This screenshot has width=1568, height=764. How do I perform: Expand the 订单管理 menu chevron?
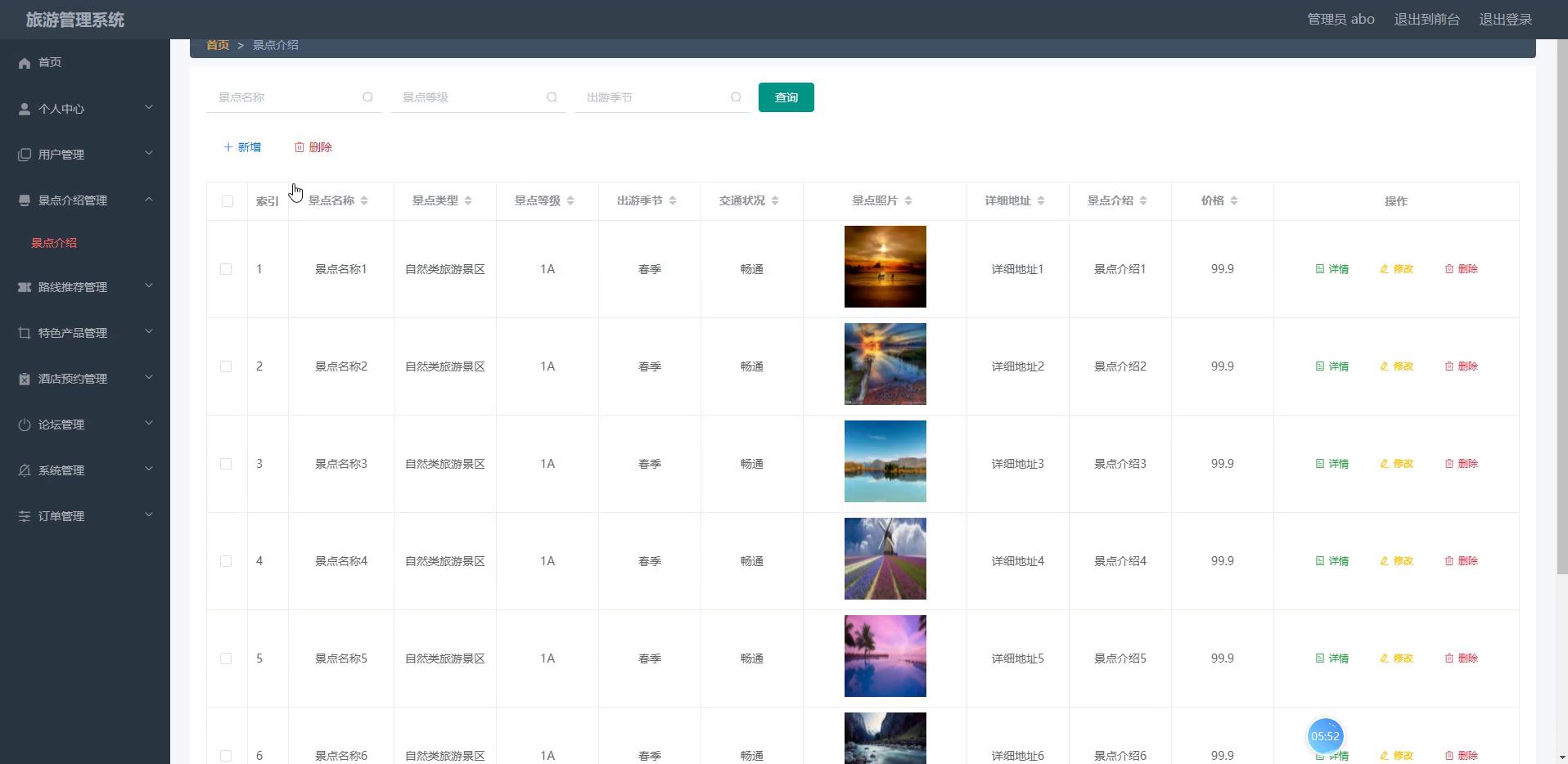[149, 515]
